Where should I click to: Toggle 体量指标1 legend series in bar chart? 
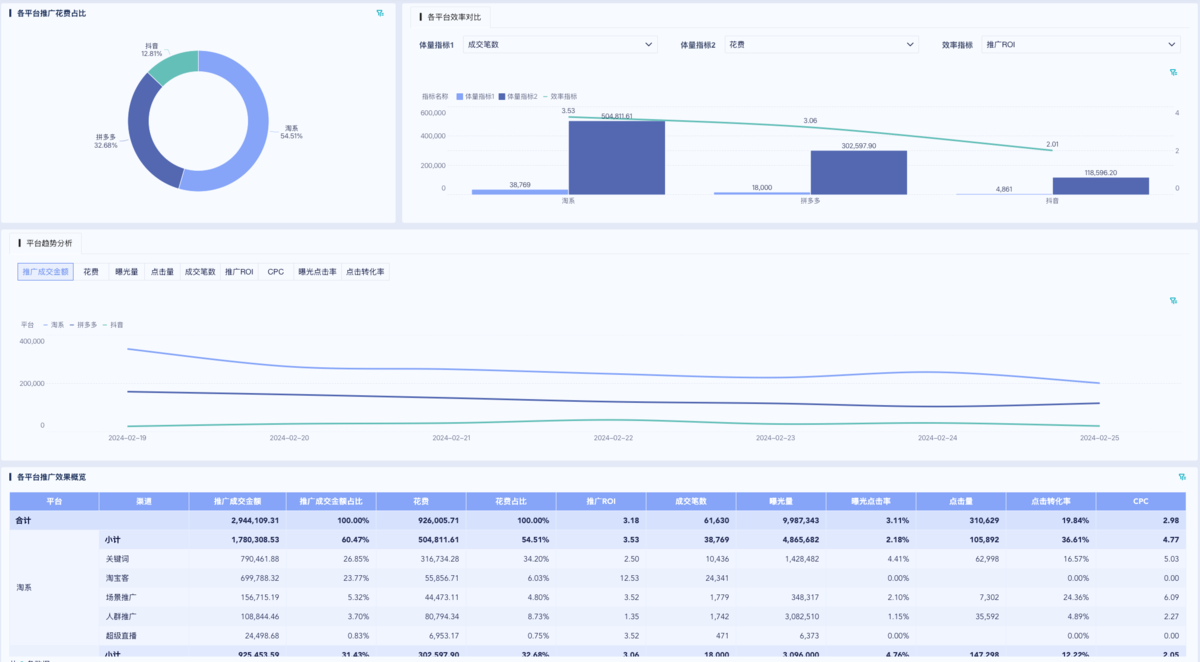point(479,96)
